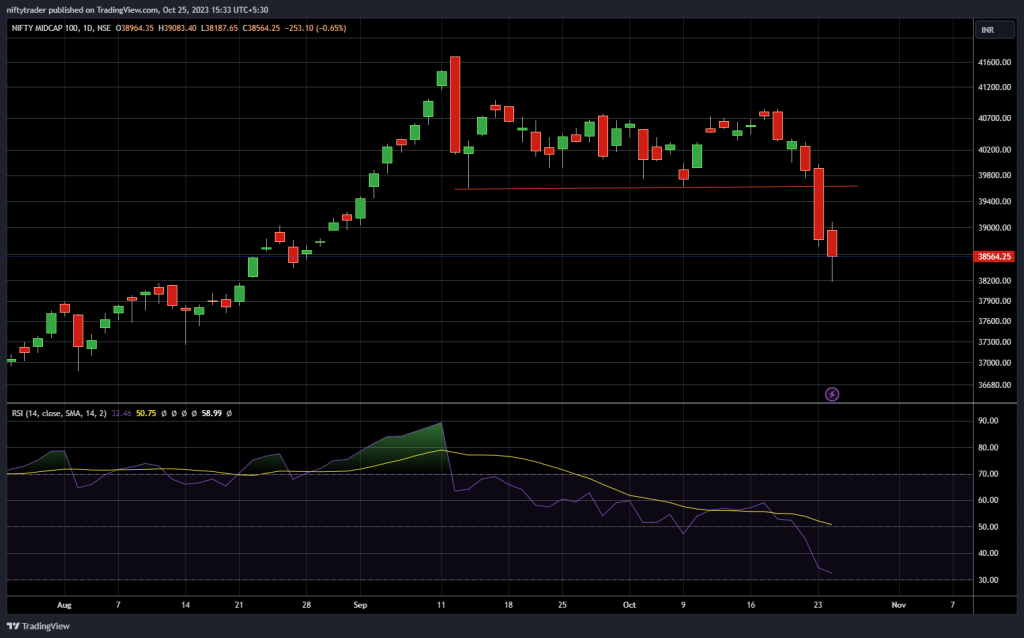This screenshot has width=1024, height=638.
Task: Click the 70.00 RSI axis label
Action: [x=988, y=474]
